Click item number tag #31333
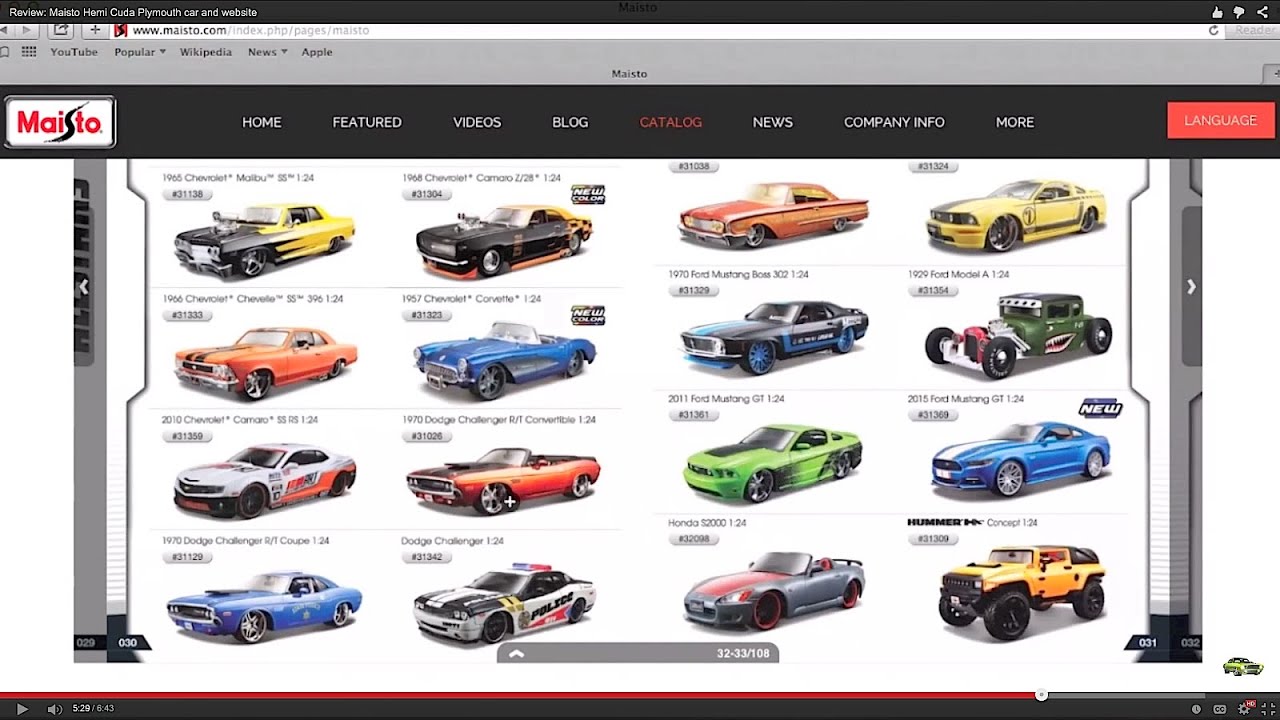1280x720 pixels. coord(187,315)
